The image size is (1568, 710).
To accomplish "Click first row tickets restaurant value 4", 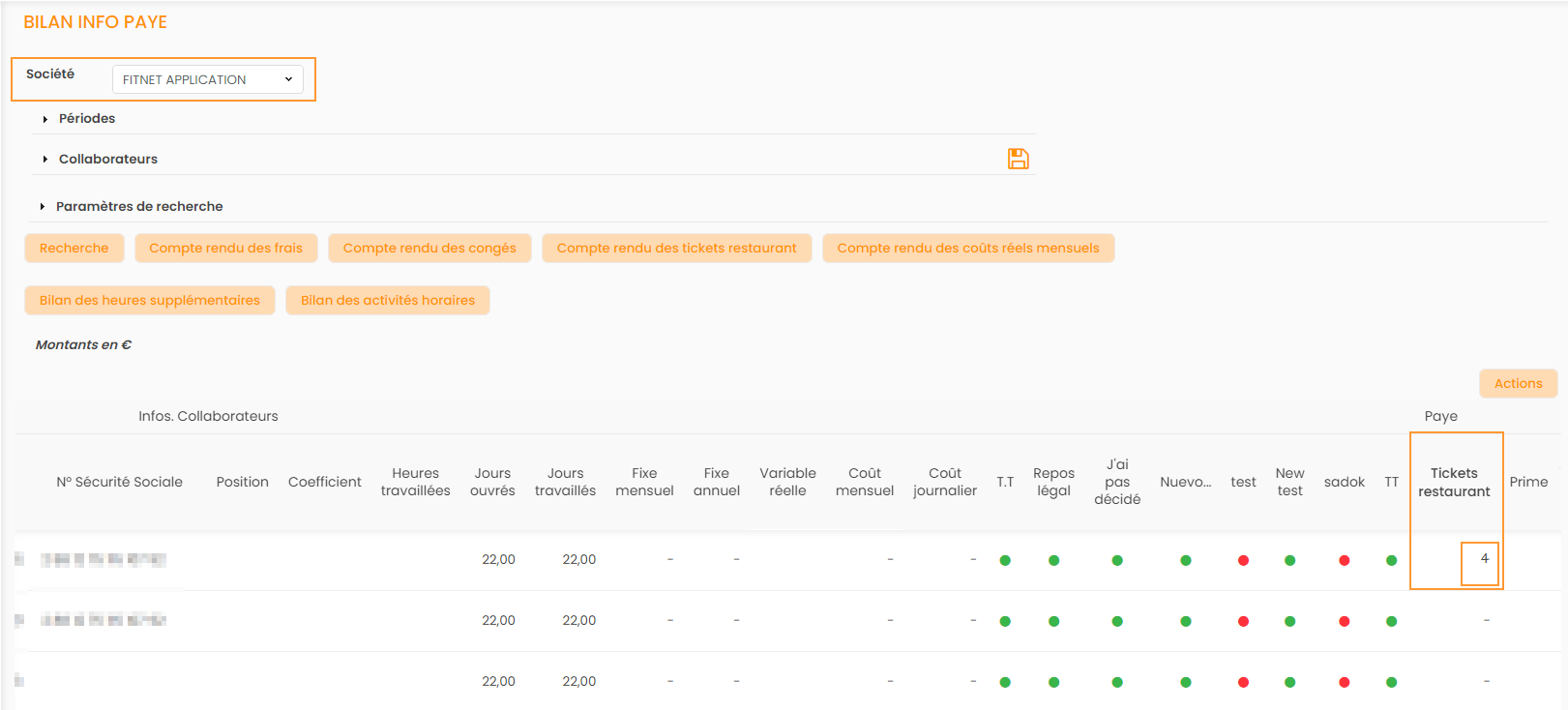I will point(1483,559).
